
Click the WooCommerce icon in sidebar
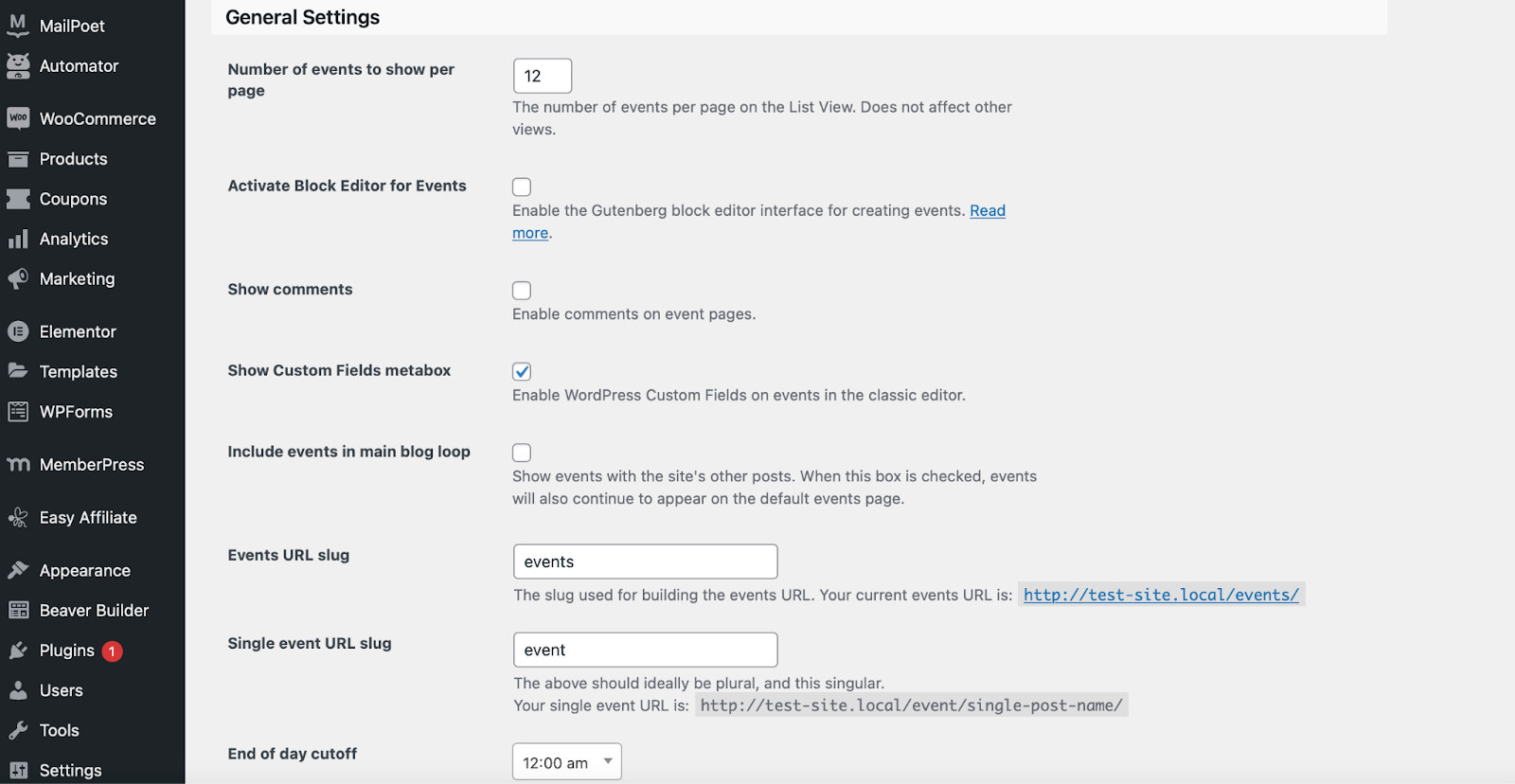coord(18,118)
